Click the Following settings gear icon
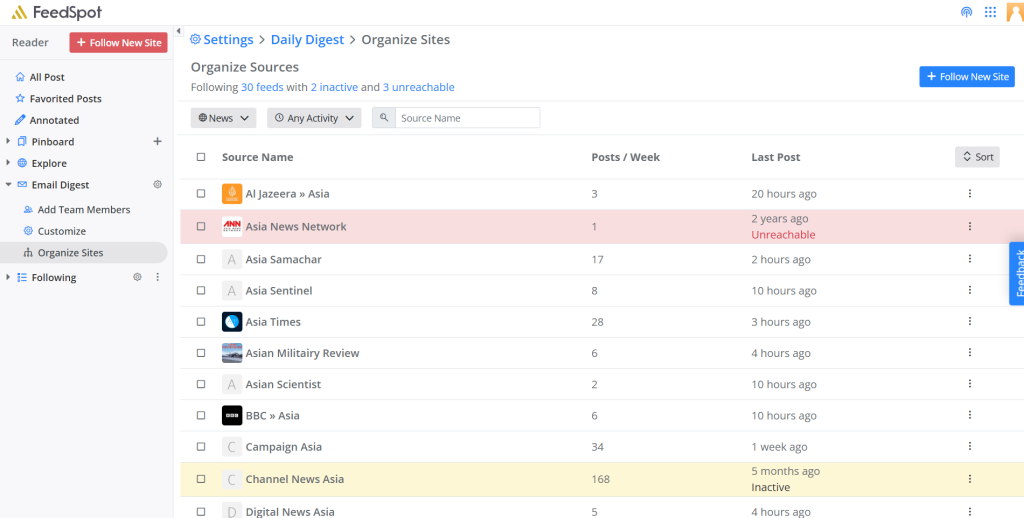 pyautogui.click(x=138, y=277)
